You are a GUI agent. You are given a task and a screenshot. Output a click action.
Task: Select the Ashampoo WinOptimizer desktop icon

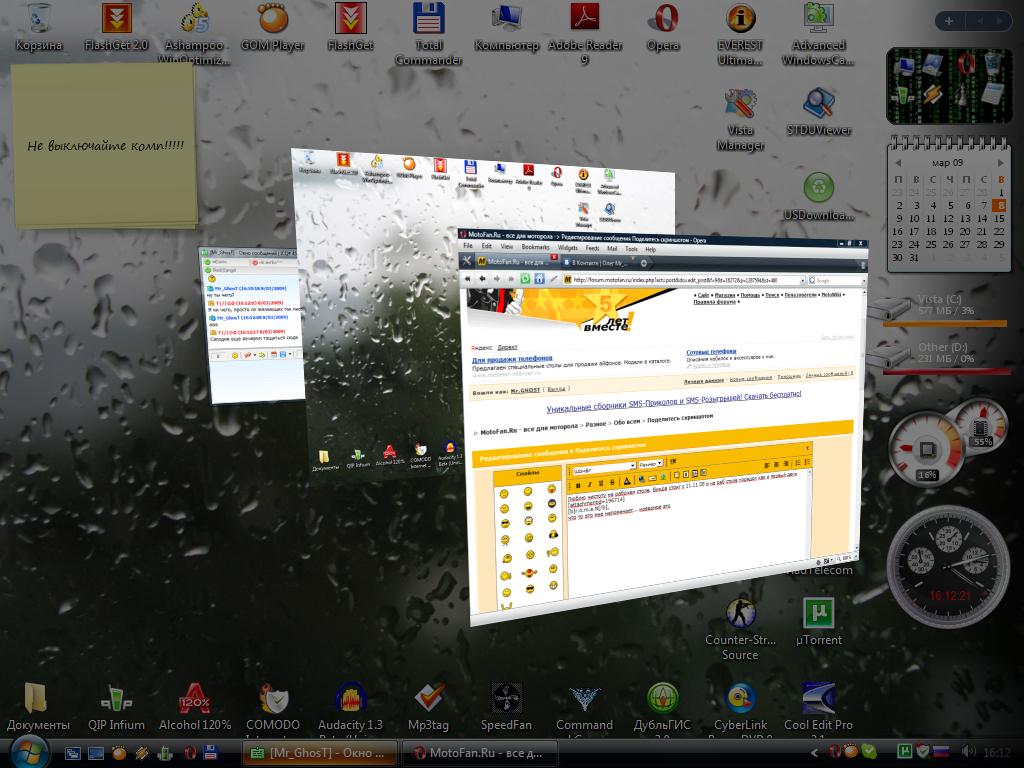coord(195,33)
